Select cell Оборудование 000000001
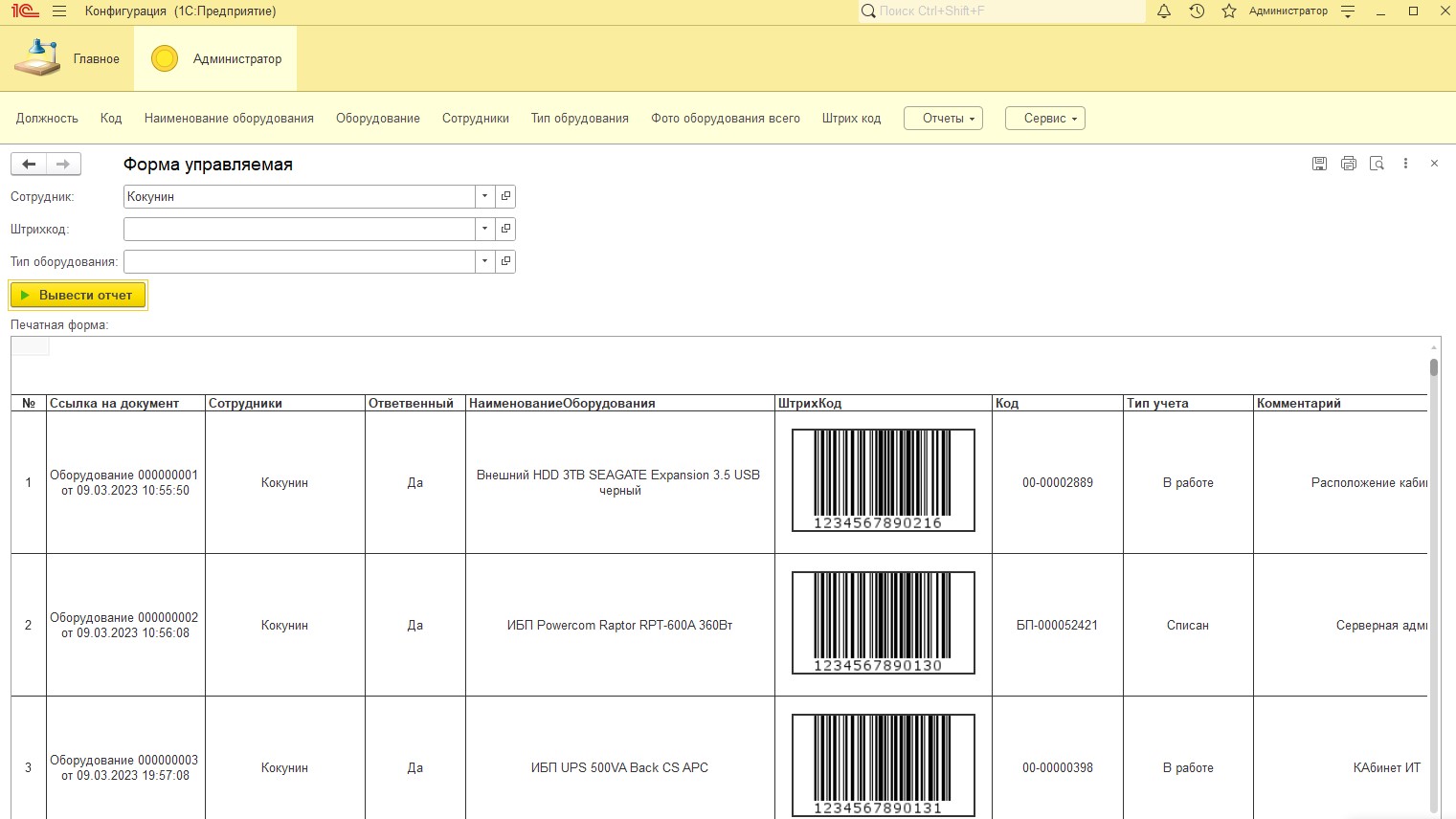Image resolution: width=1456 pixels, height=819 pixels. coord(125,482)
